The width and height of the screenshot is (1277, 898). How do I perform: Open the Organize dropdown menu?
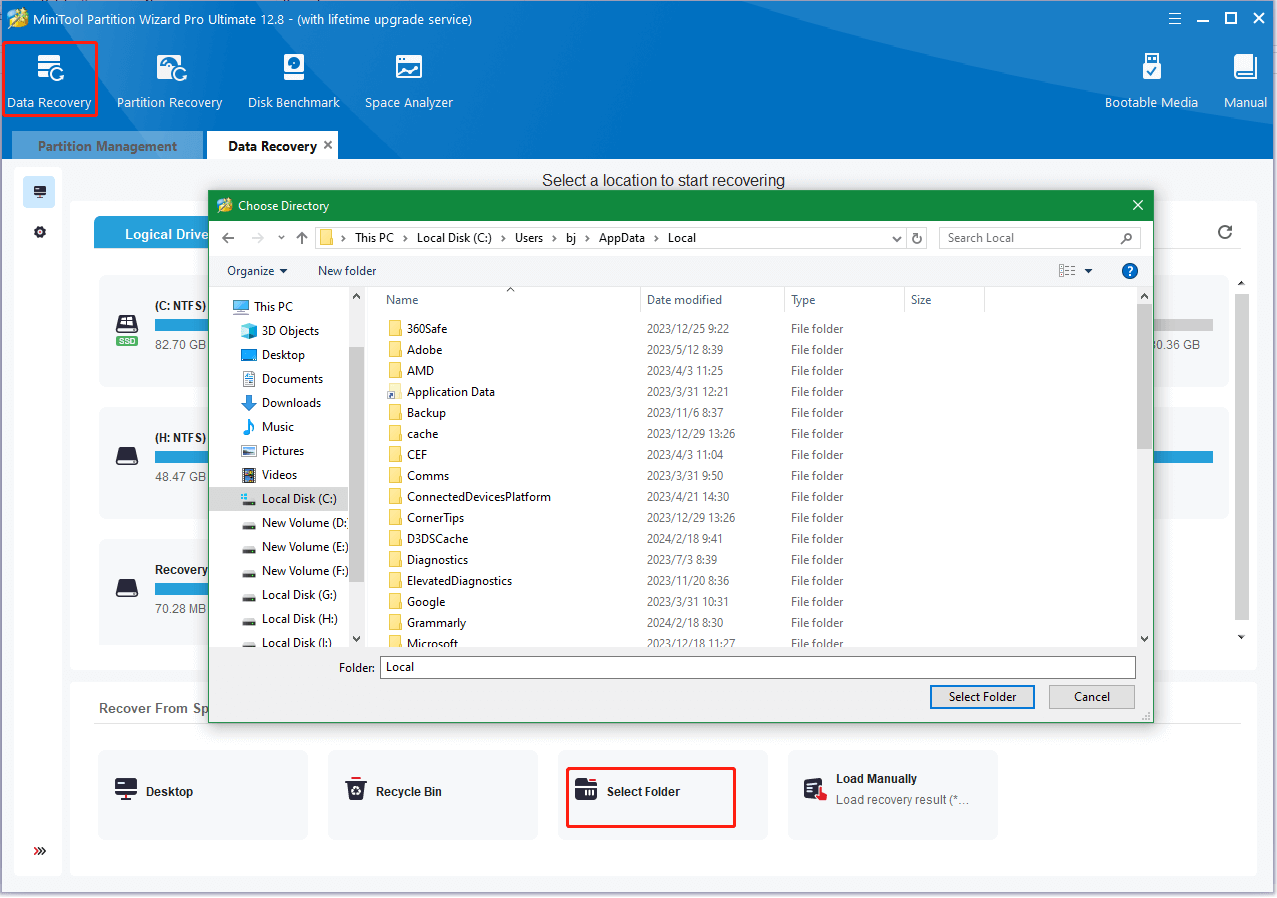point(257,271)
